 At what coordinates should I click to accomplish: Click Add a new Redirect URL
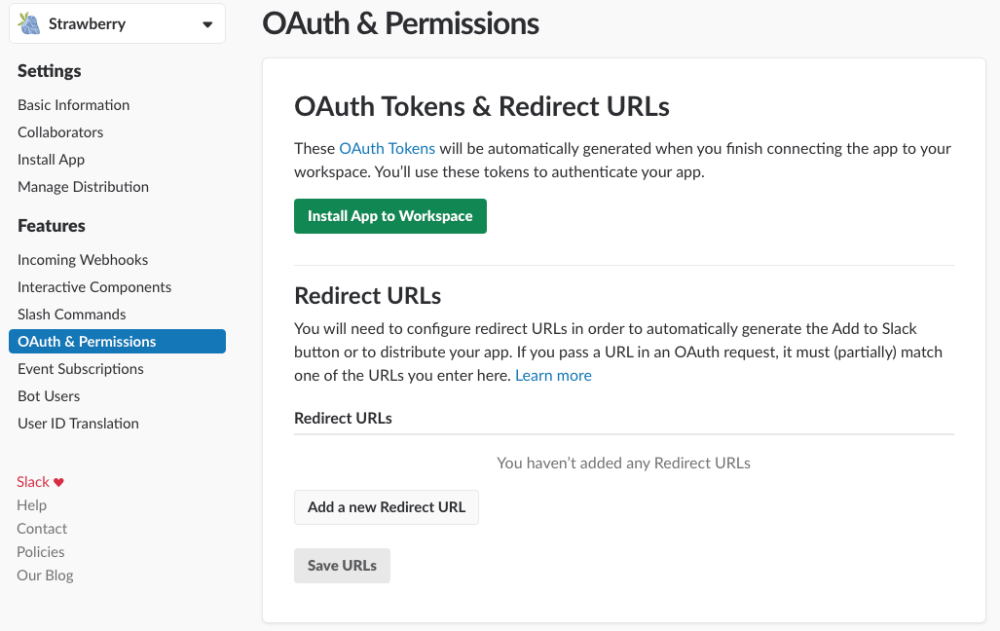tap(386, 507)
